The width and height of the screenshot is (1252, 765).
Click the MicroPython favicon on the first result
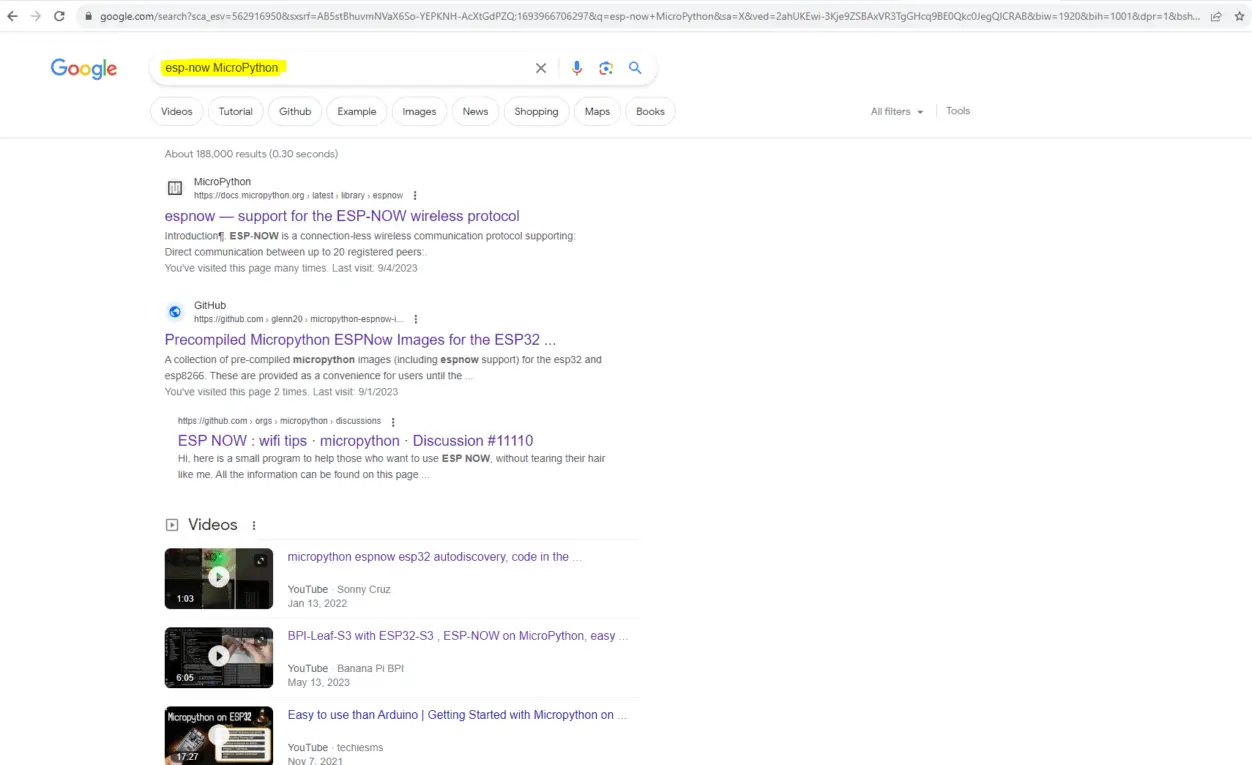tap(174, 188)
